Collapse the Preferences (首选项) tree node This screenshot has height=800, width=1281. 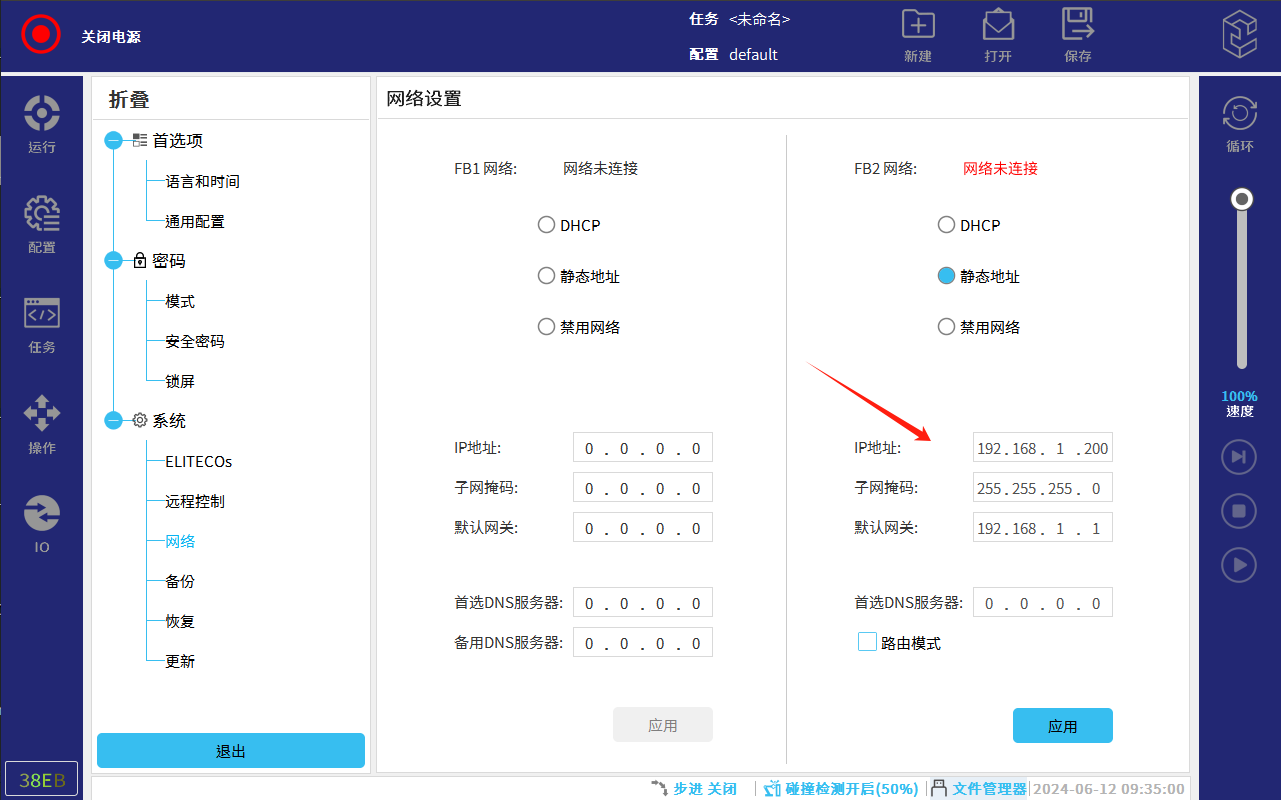tap(113, 141)
